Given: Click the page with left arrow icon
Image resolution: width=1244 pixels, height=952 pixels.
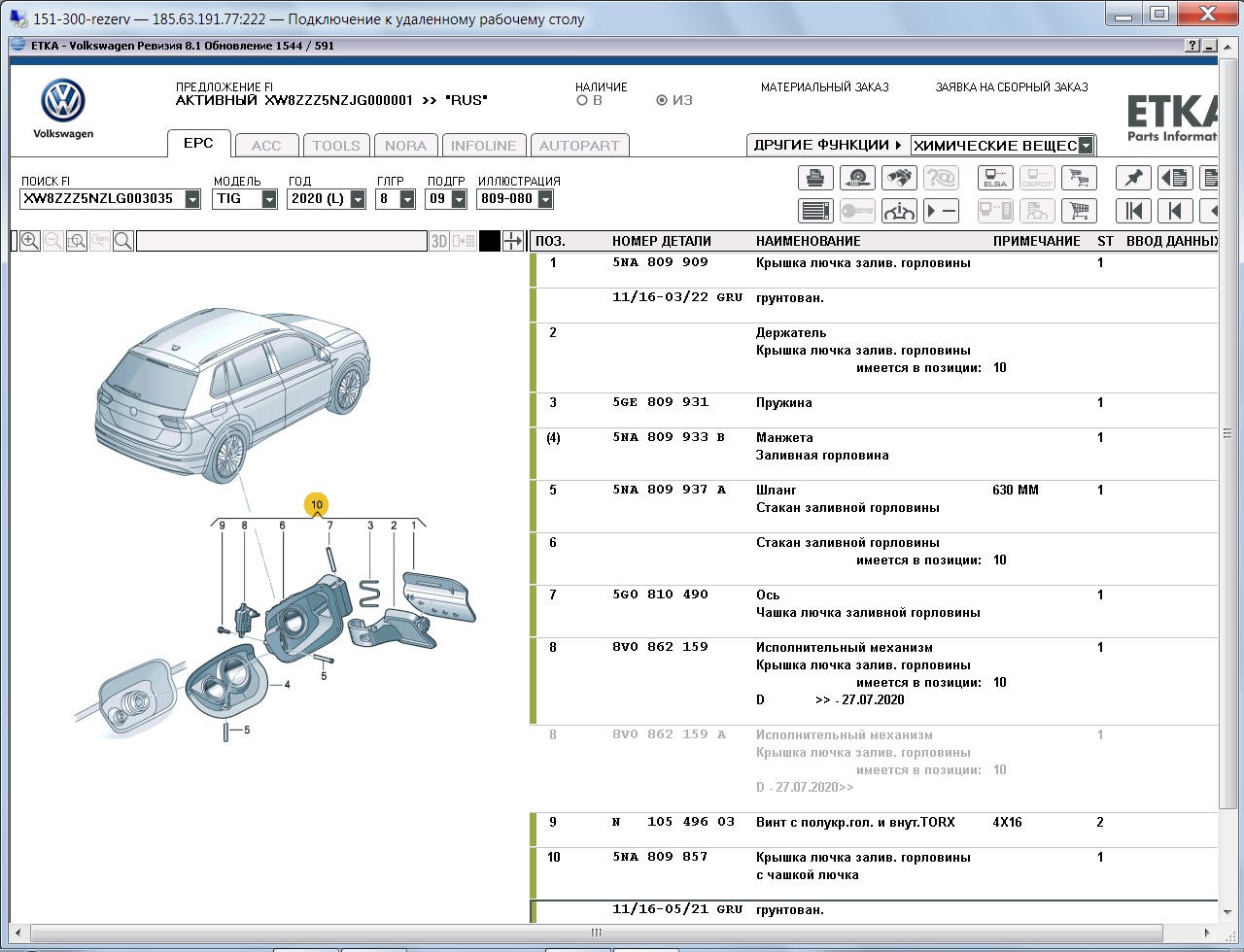Looking at the screenshot, I should (x=1175, y=178).
